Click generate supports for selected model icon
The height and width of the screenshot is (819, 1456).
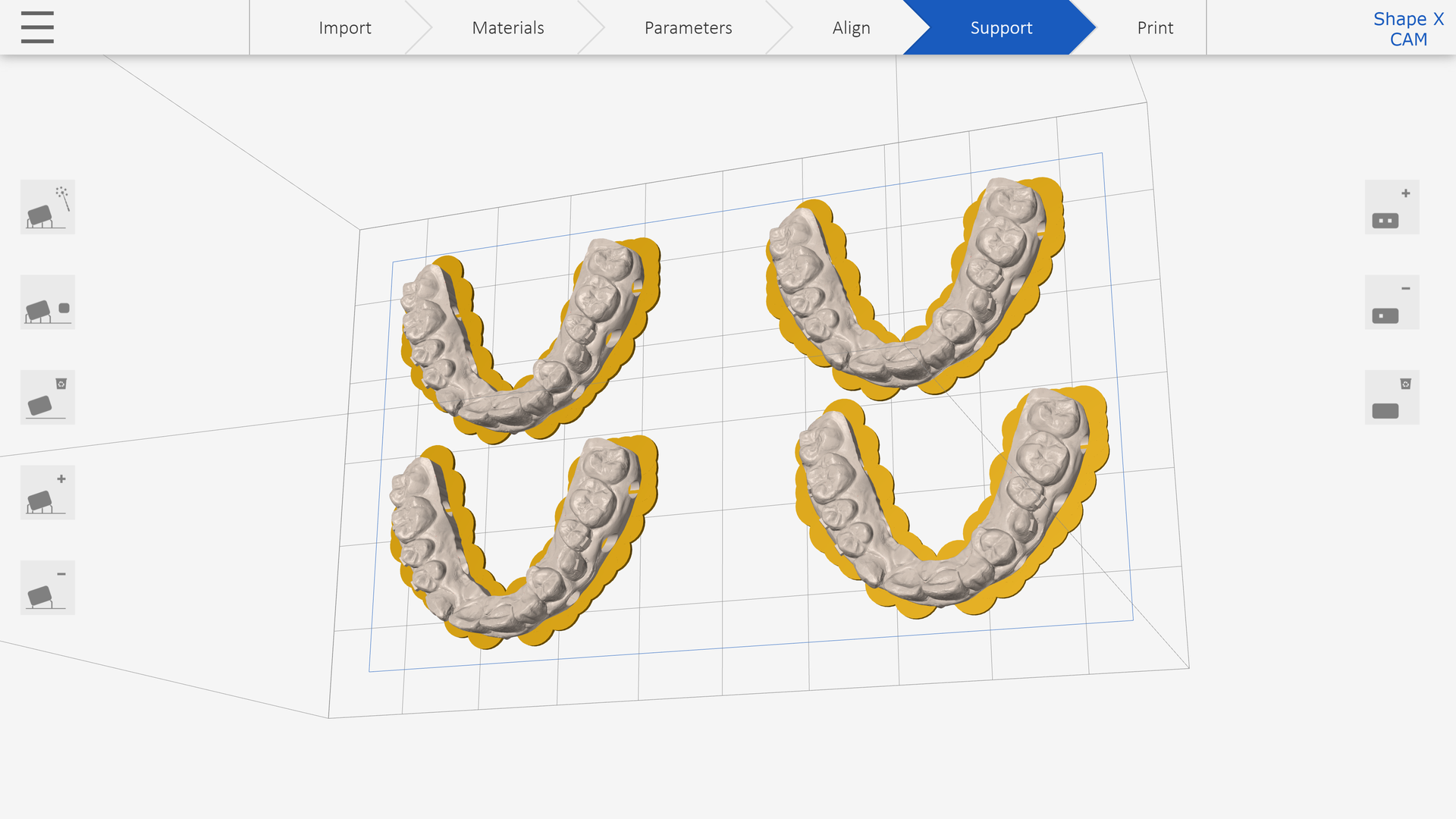(x=47, y=303)
